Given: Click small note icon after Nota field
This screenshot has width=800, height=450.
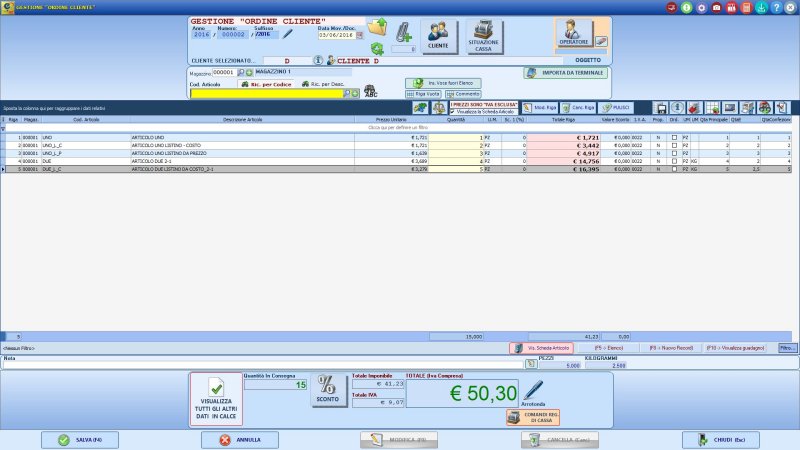Looking at the screenshot, I should click(x=531, y=364).
